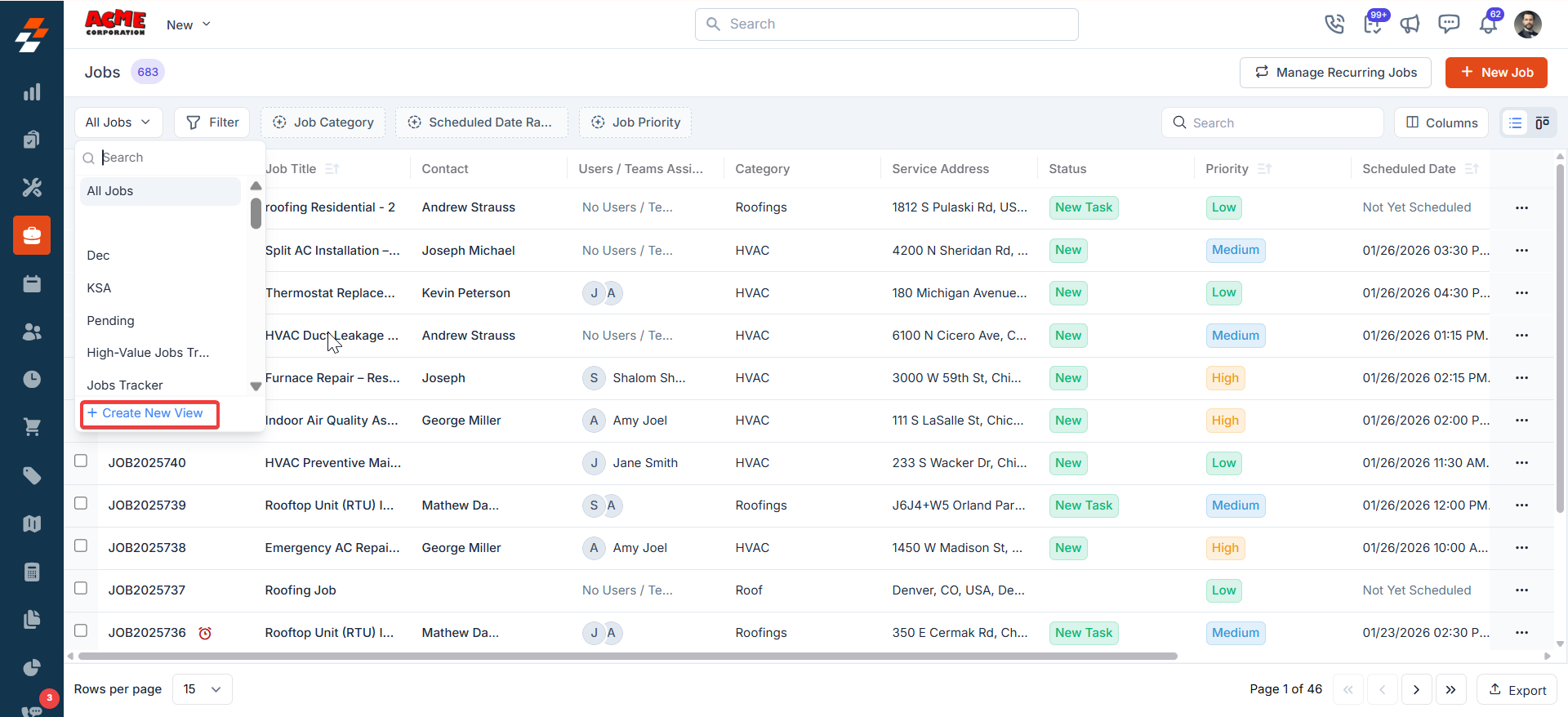Open the Job Category filter chip
Viewport: 1568px width, 717px height.
pyautogui.click(x=323, y=122)
